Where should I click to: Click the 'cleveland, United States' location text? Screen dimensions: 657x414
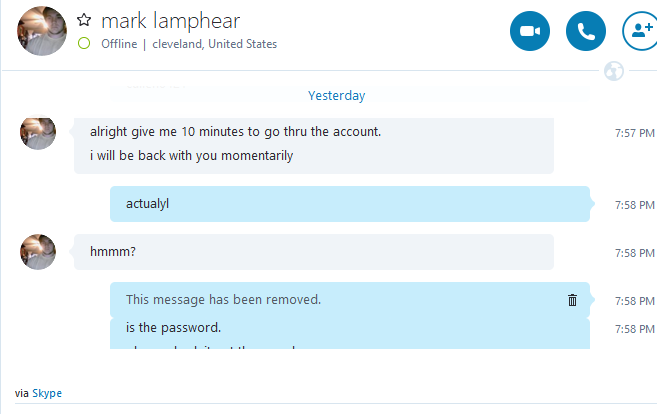click(215, 44)
